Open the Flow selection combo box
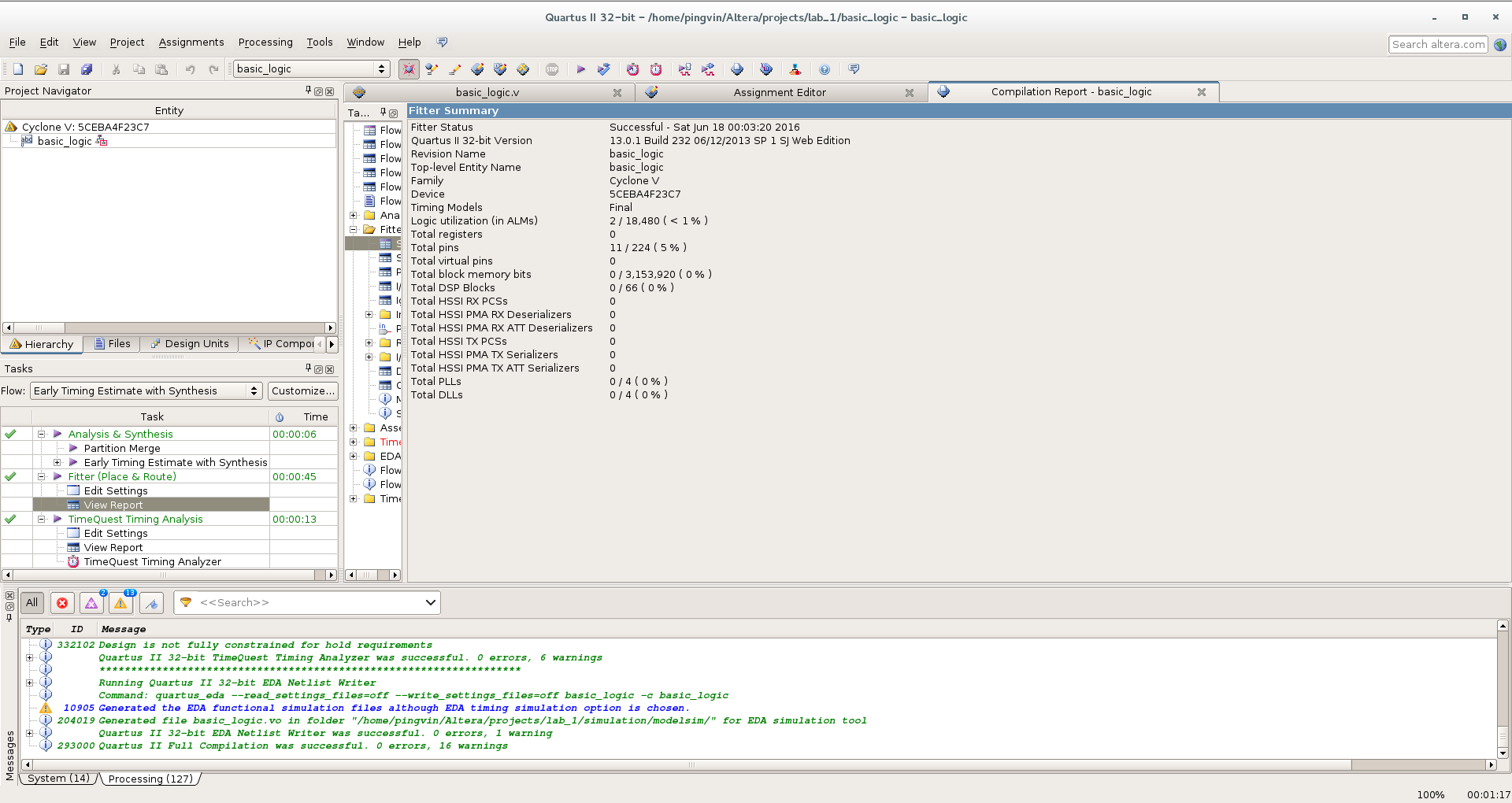 [x=146, y=390]
